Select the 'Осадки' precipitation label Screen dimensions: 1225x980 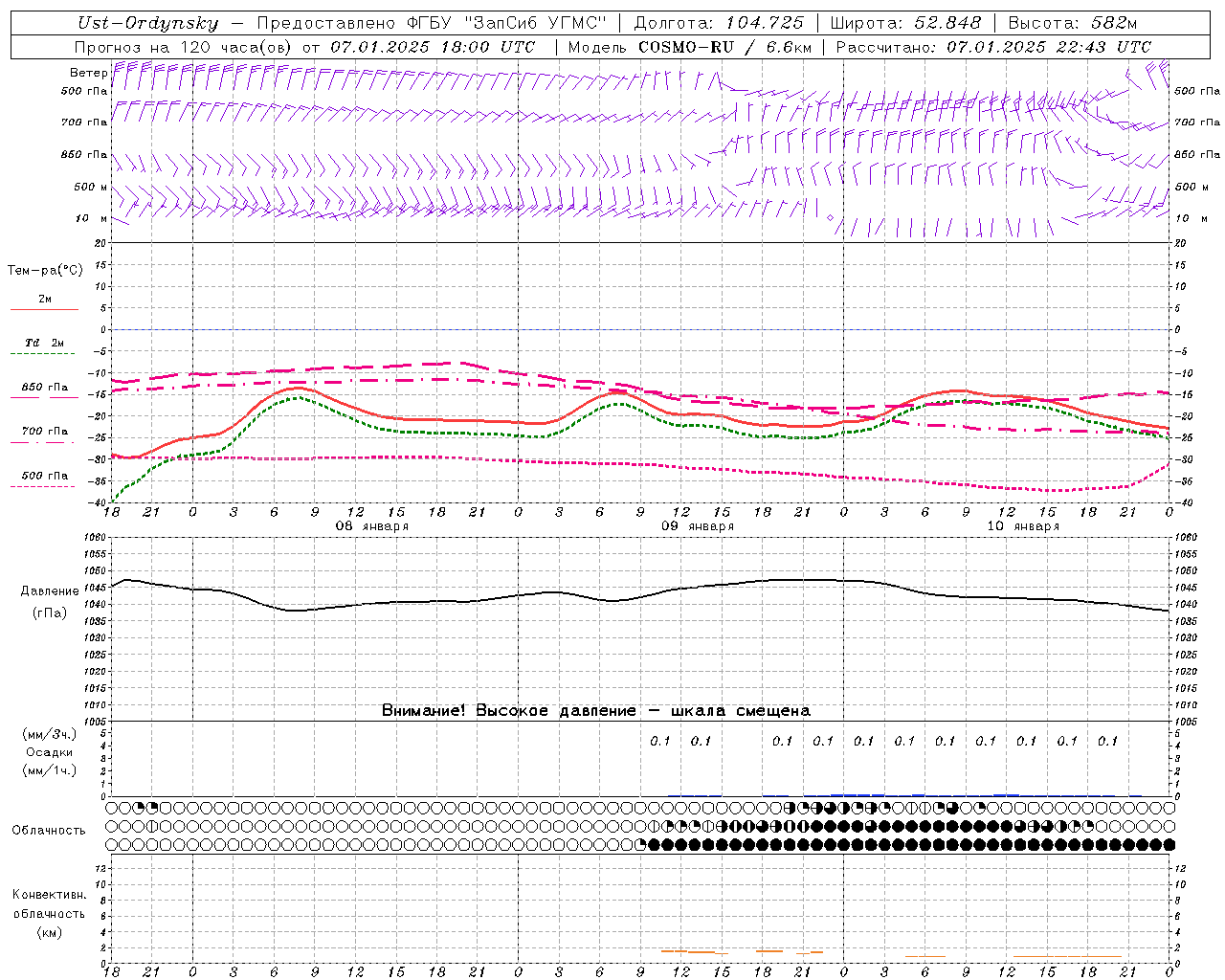[x=50, y=752]
